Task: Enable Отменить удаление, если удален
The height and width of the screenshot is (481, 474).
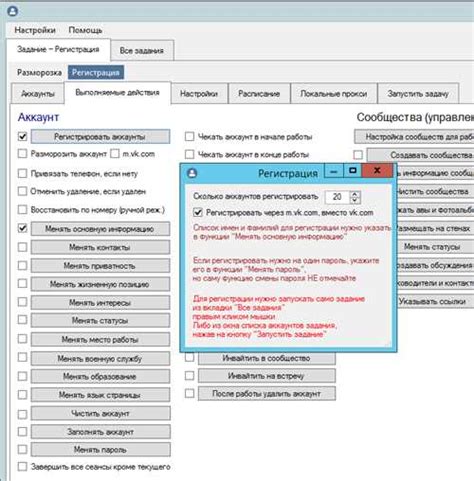Action: coord(22,191)
